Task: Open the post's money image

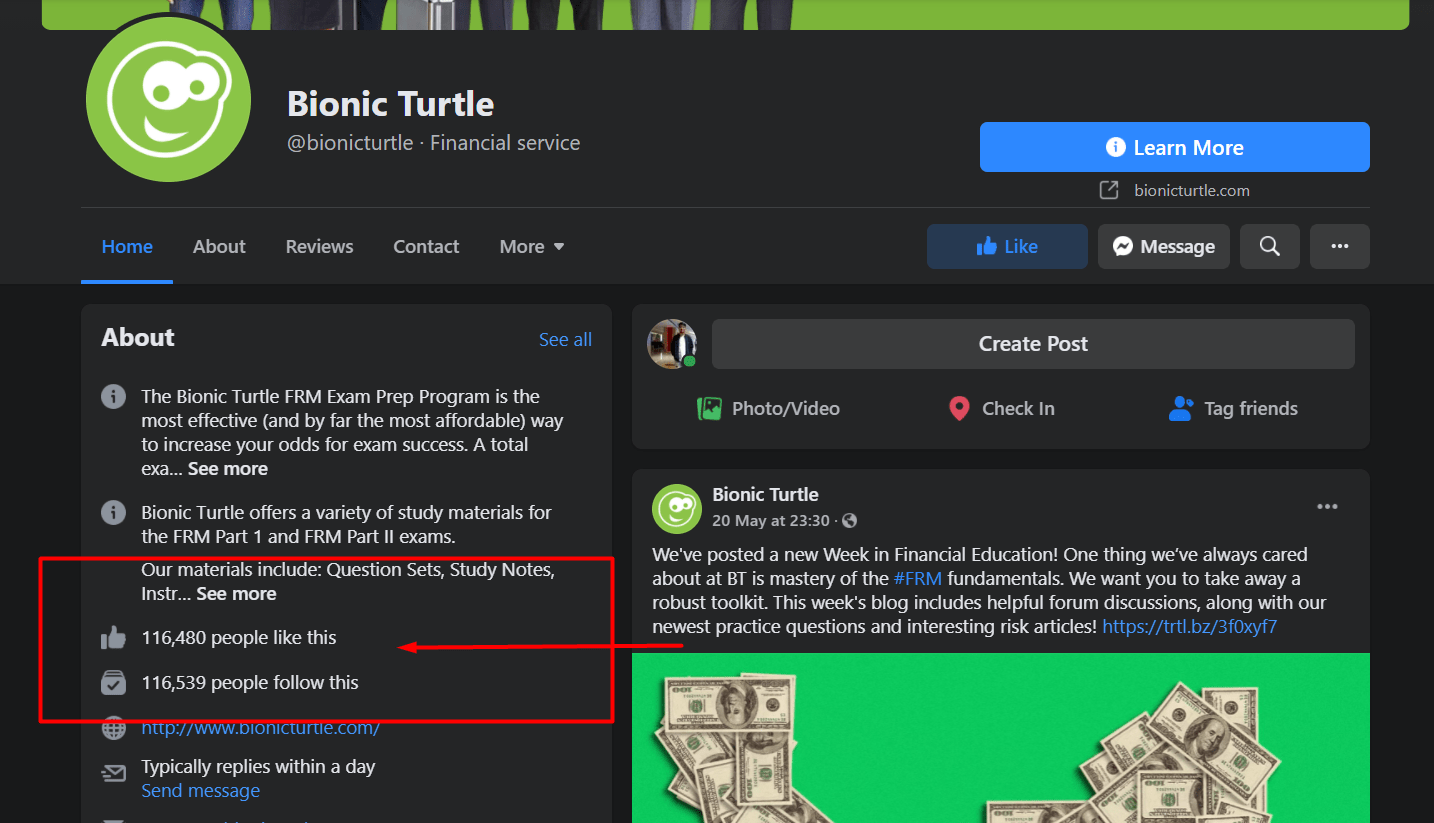Action: [1001, 738]
